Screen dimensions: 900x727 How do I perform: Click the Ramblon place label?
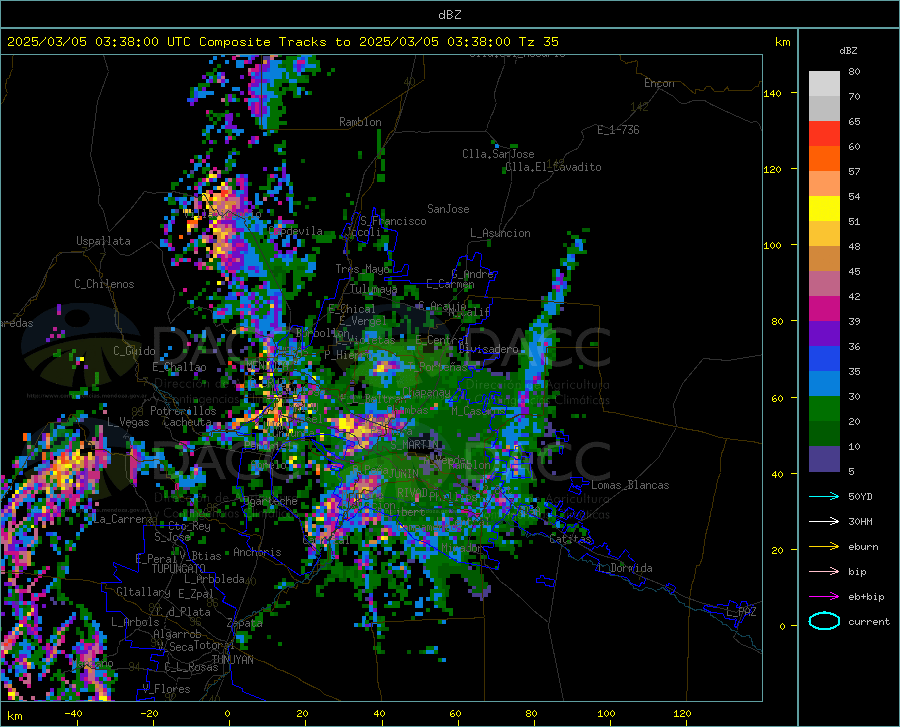tap(360, 122)
